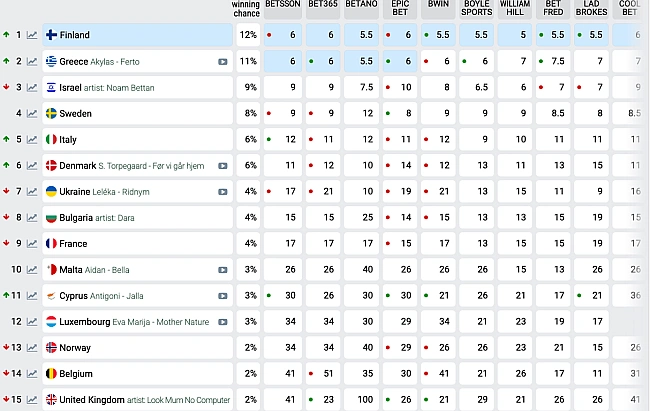Screen dimensions: 650x411
Task: Play the video for Greece's Ferto
Action: coord(223,61)
